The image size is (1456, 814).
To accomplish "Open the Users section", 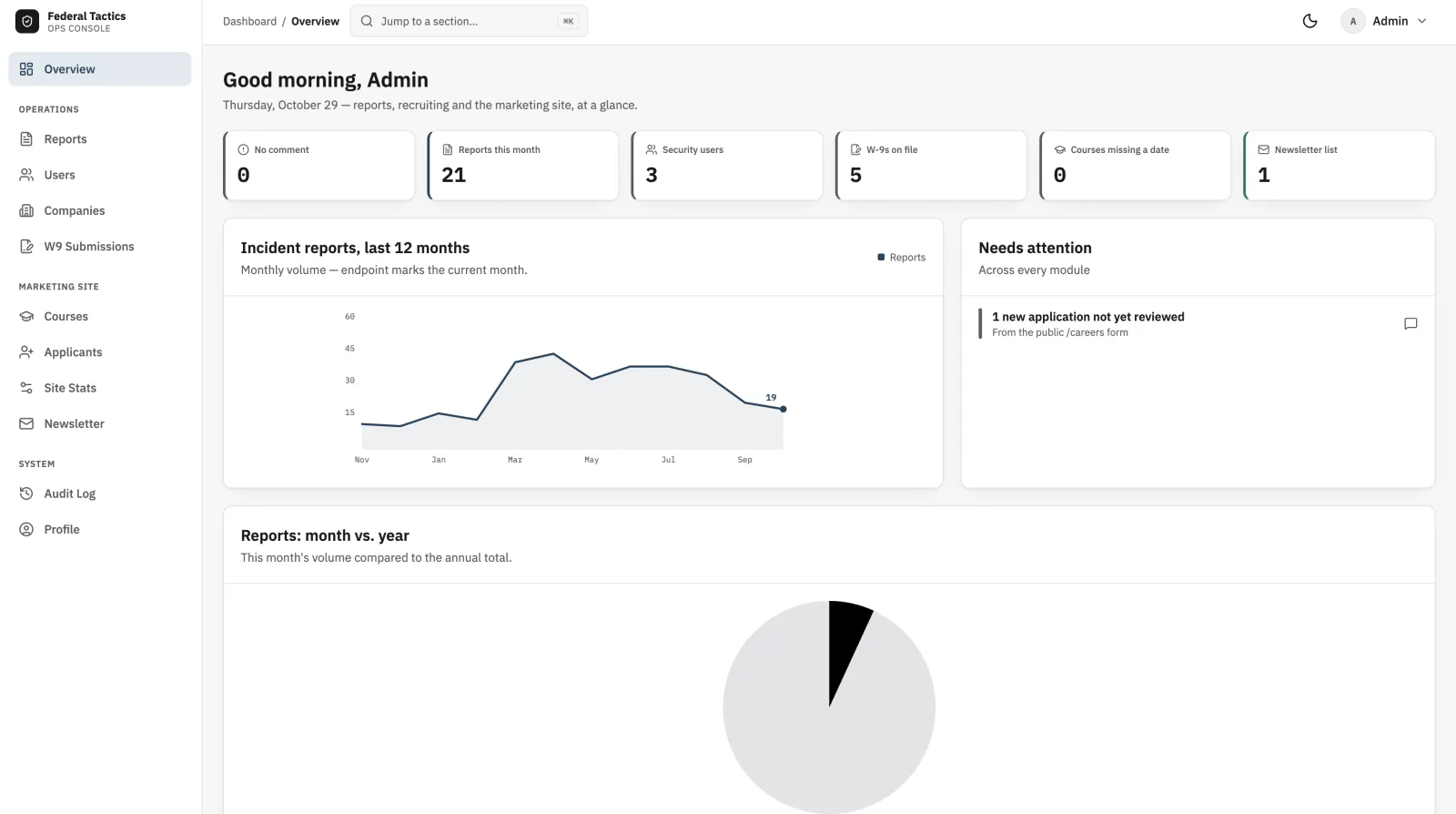I will 100,175.
